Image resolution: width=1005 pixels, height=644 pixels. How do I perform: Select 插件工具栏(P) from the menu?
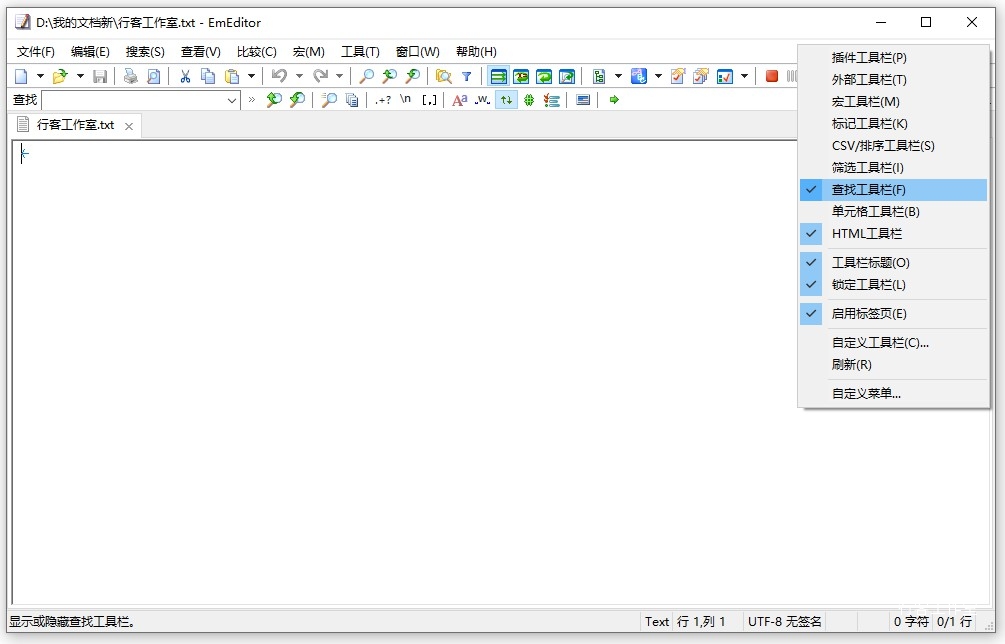pyautogui.click(x=893, y=58)
